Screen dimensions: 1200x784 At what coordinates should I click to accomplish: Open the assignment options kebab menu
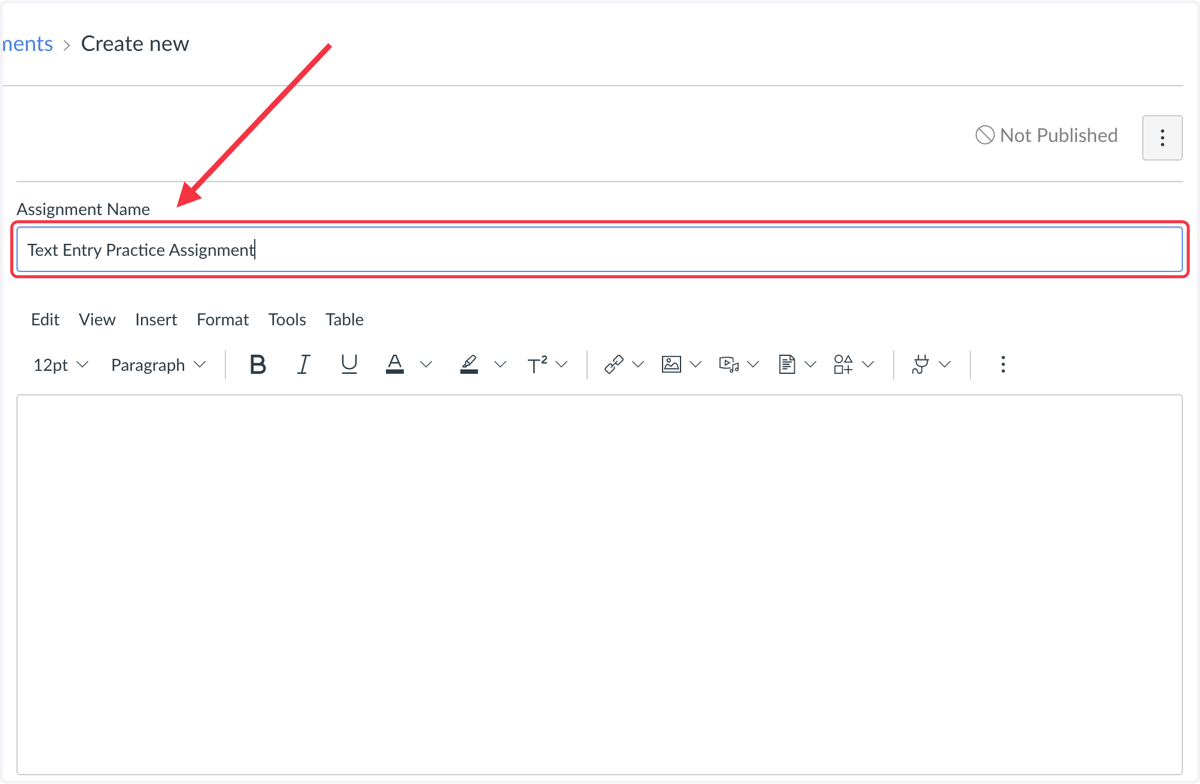pyautogui.click(x=1162, y=138)
